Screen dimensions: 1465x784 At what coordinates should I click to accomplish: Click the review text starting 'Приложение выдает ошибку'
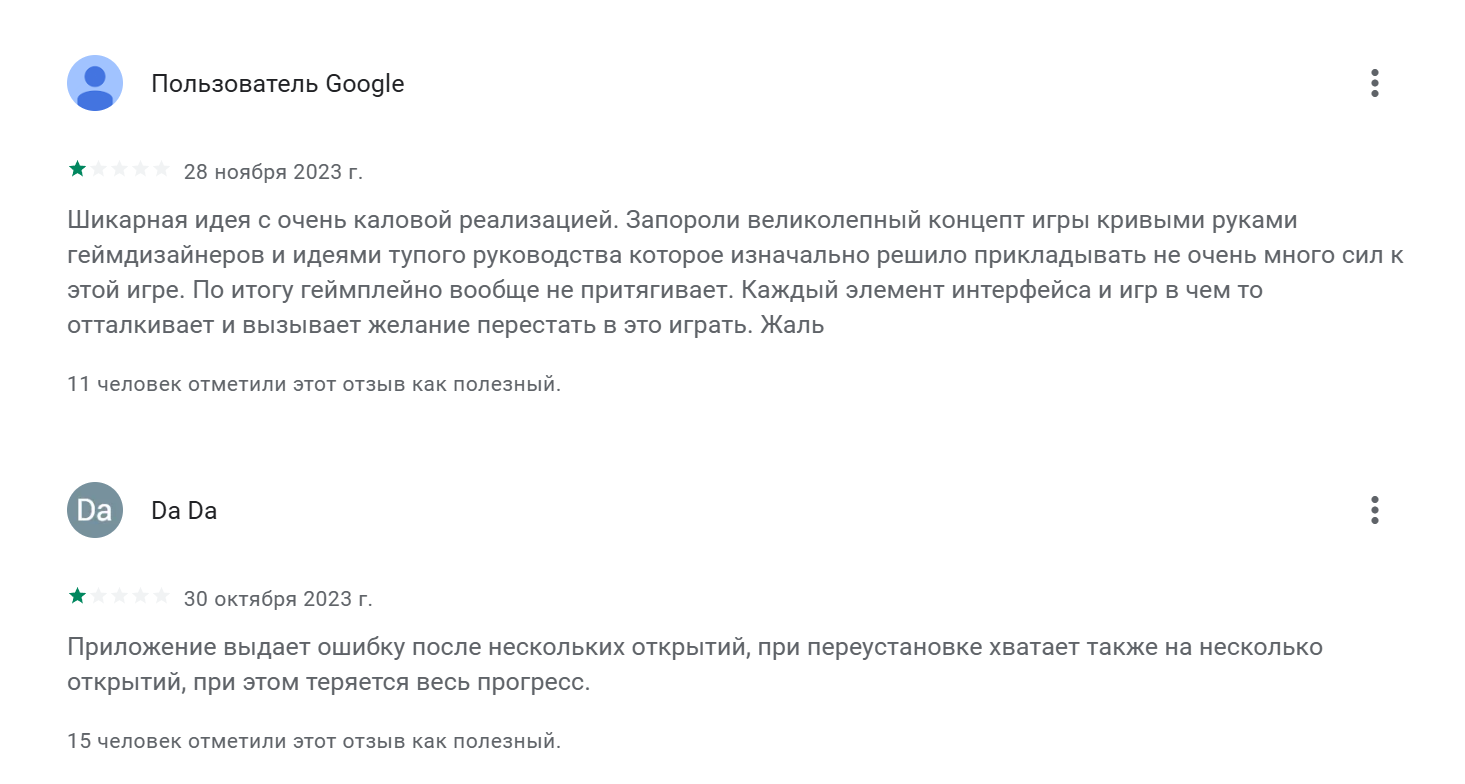(x=695, y=666)
